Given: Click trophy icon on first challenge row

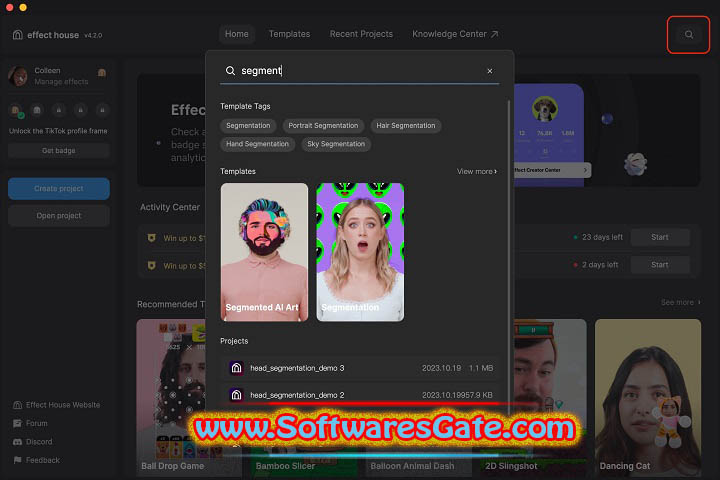Looking at the screenshot, I should tap(152, 238).
